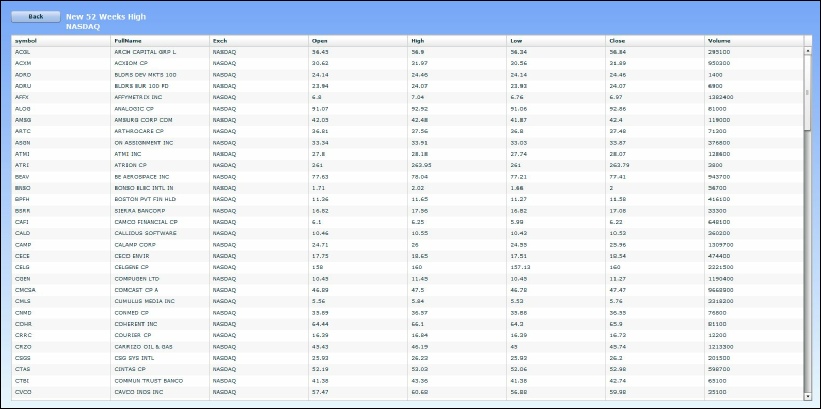
Task: Sort by the High column header
Action: [457, 41]
